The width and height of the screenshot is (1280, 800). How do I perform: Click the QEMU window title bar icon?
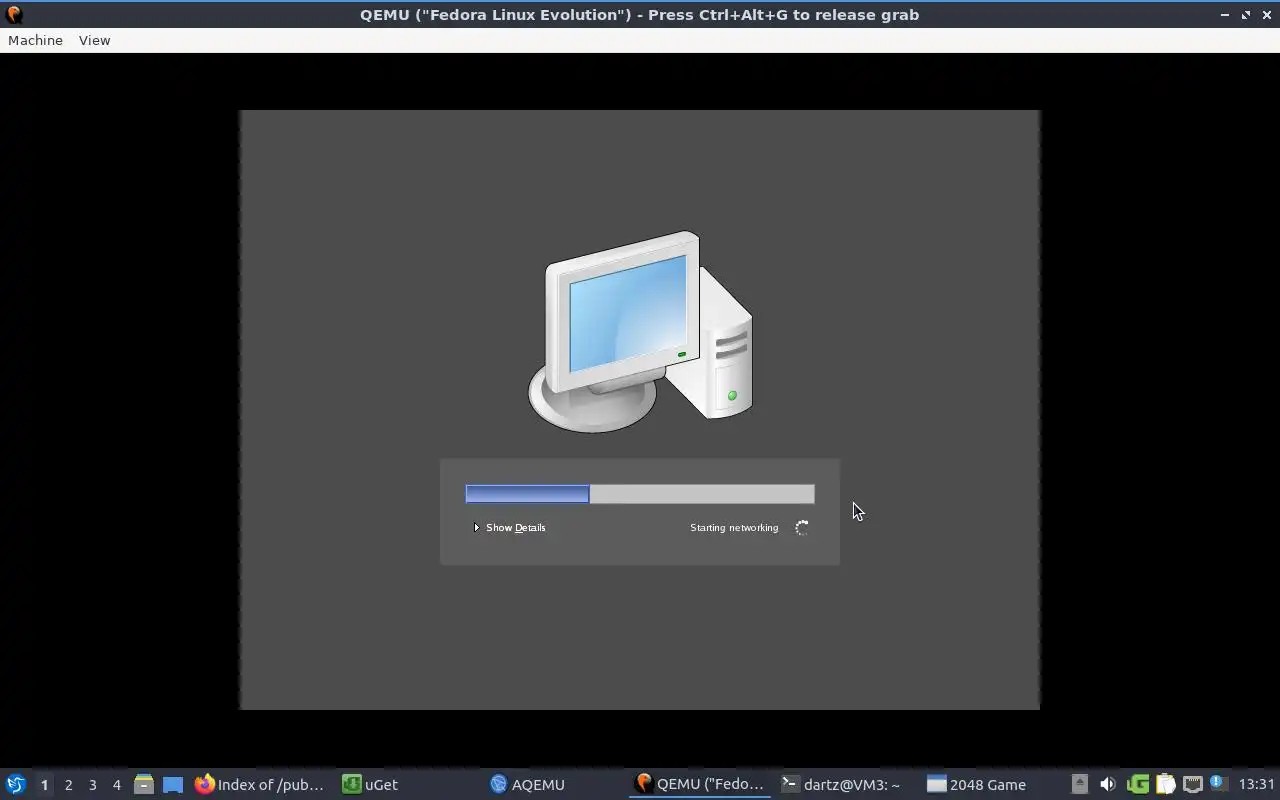pos(14,14)
